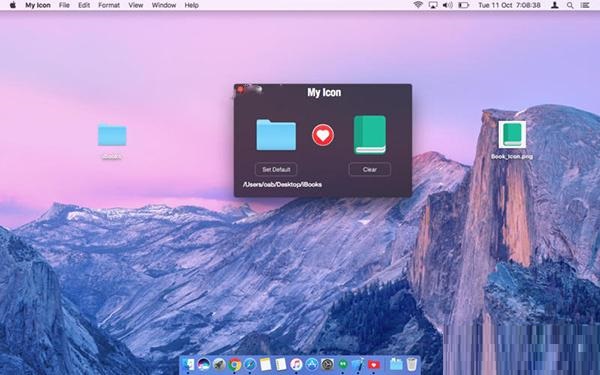Click the red heart apply button
This screenshot has width=600, height=375.
point(323,135)
